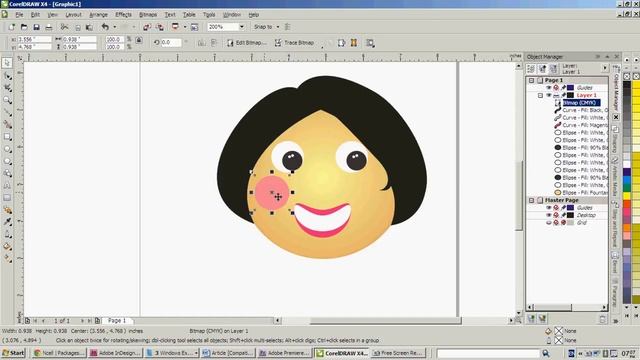Viewport: 640px width, 360px height.
Task: Open the undo history dropdown arrow
Action: (114, 27)
